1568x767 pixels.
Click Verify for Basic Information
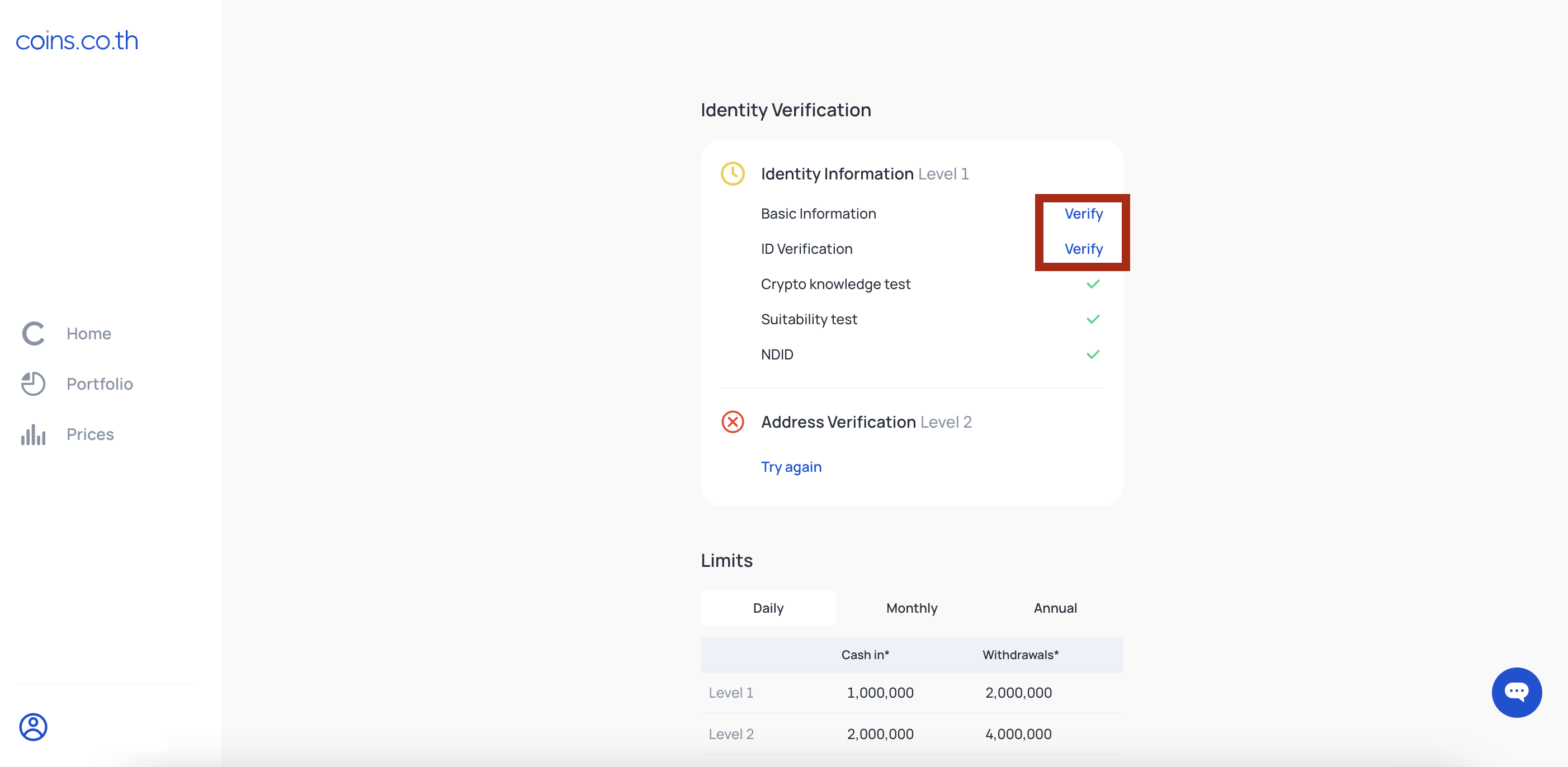coord(1084,214)
